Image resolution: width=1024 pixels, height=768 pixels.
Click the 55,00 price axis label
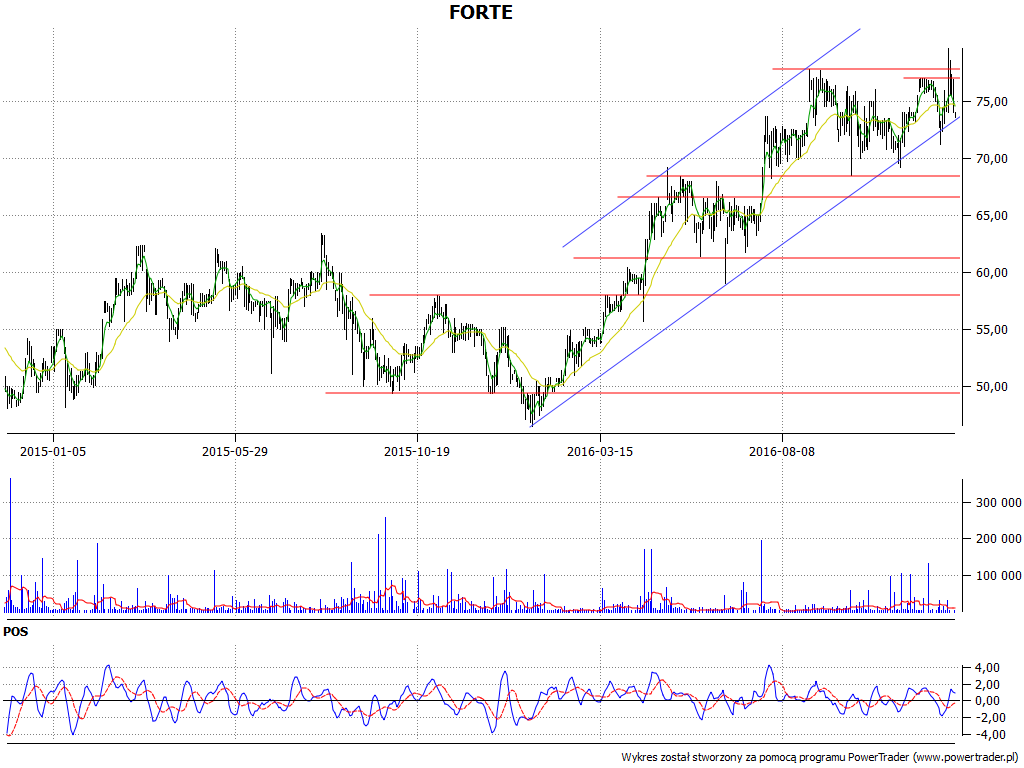point(991,330)
